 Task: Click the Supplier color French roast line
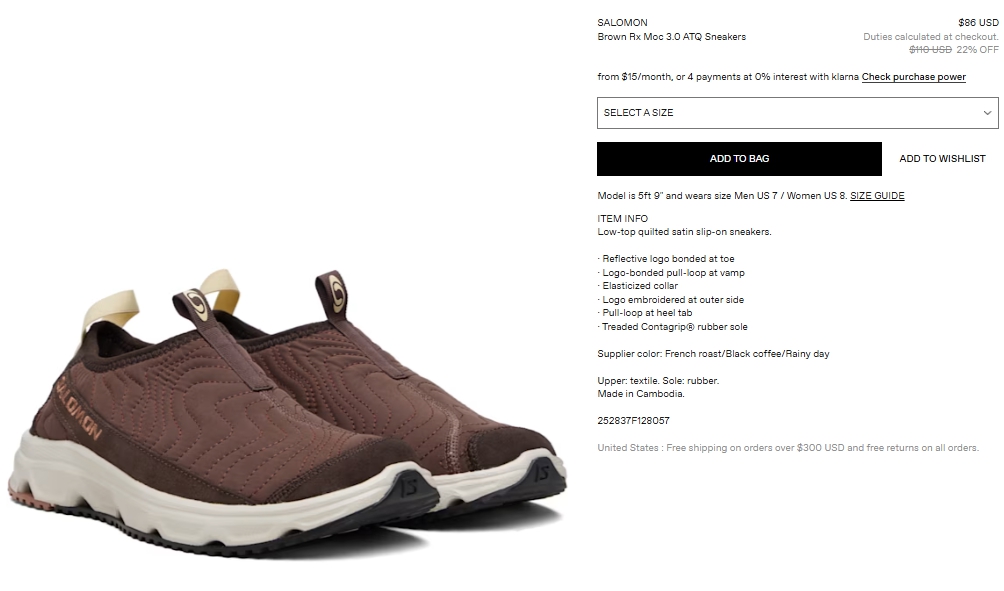(x=713, y=353)
